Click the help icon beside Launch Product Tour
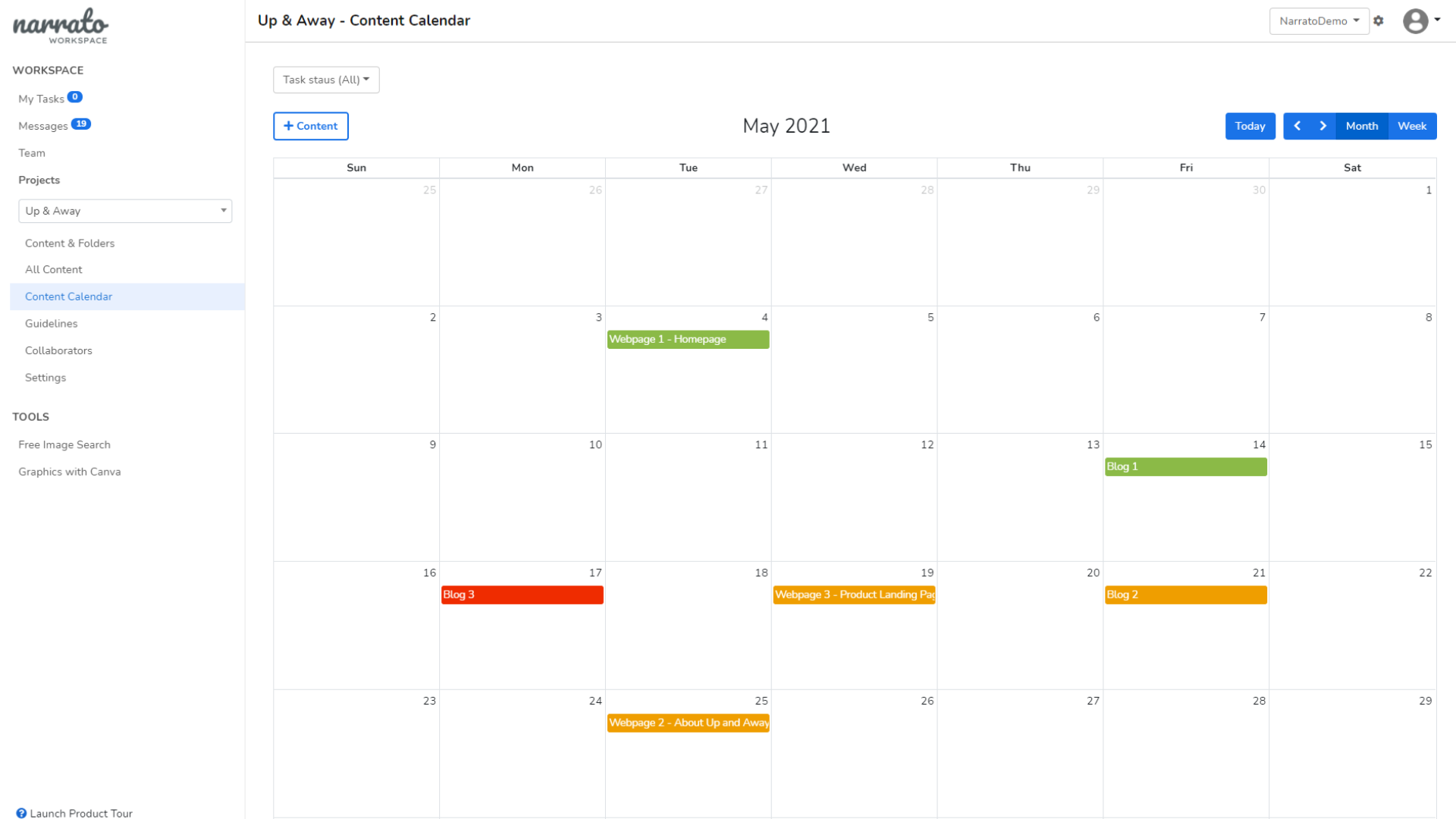Viewport: 1456px width, 819px height. pos(22,813)
